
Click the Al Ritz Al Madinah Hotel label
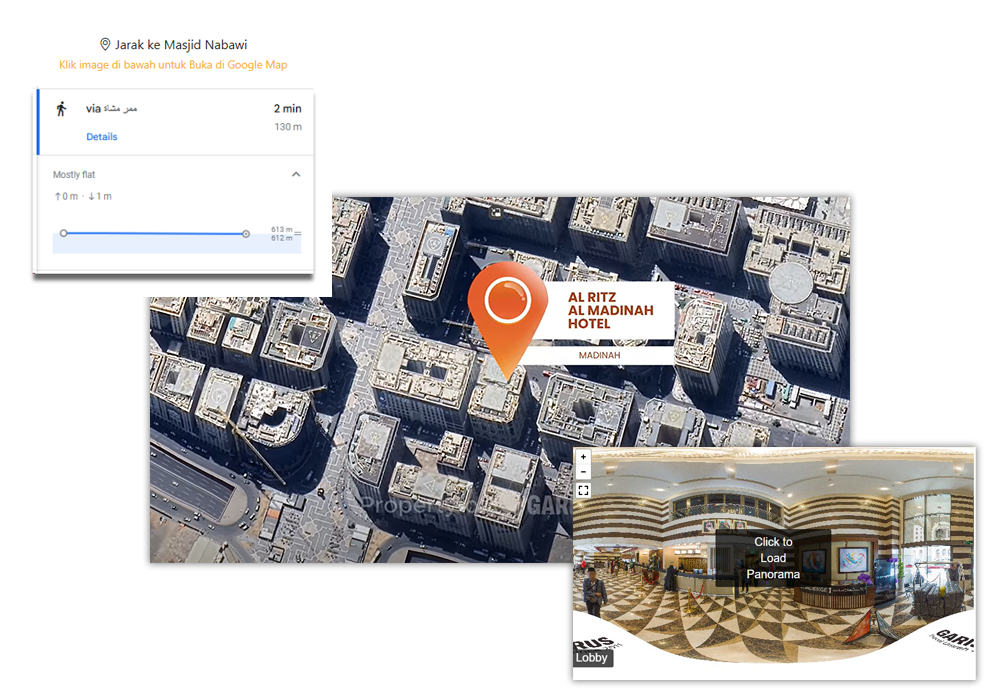pyautogui.click(x=610, y=311)
